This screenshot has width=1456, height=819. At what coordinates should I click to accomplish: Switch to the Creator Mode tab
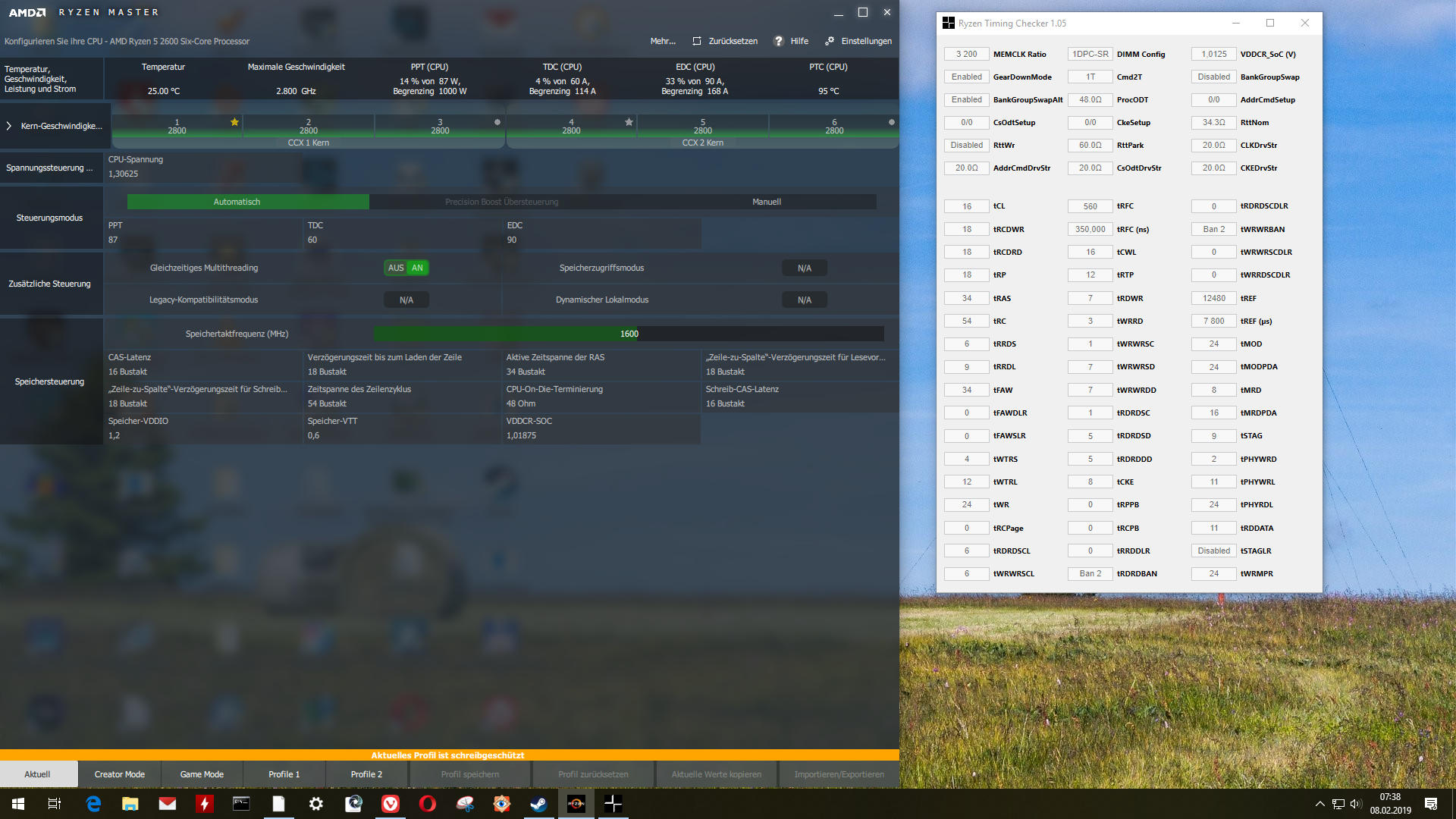pos(119,774)
